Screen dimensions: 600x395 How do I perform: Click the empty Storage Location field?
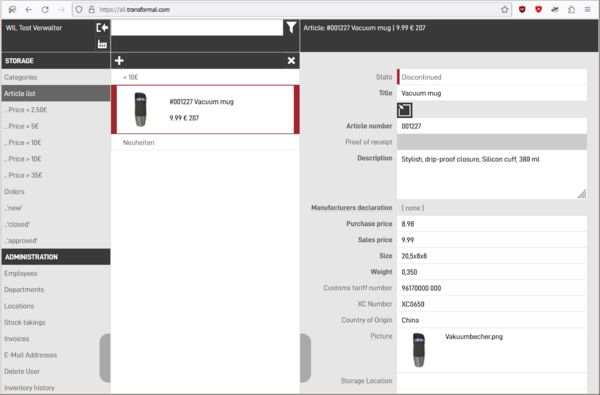(492, 380)
